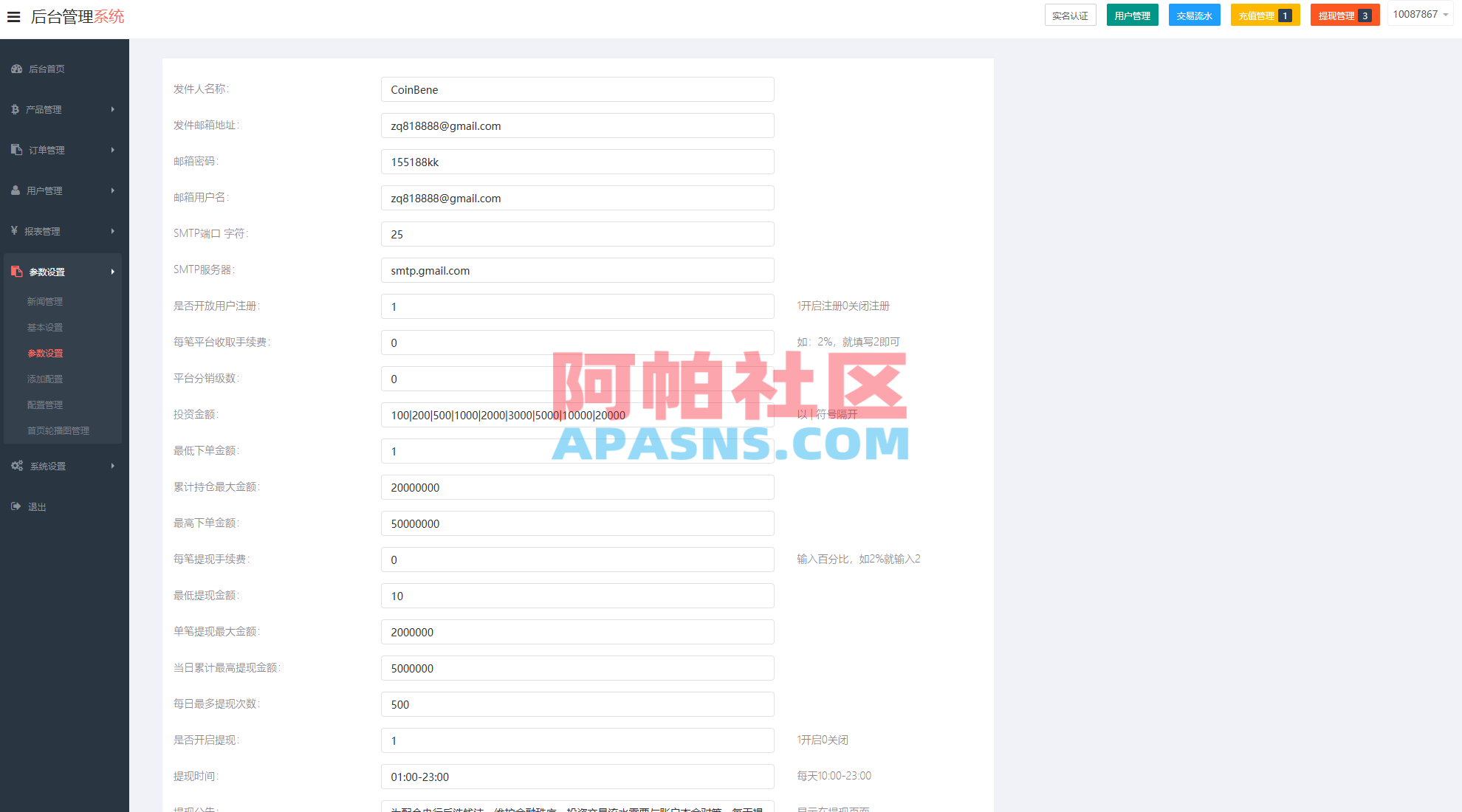Click the 退出 logout icon

[x=16, y=506]
